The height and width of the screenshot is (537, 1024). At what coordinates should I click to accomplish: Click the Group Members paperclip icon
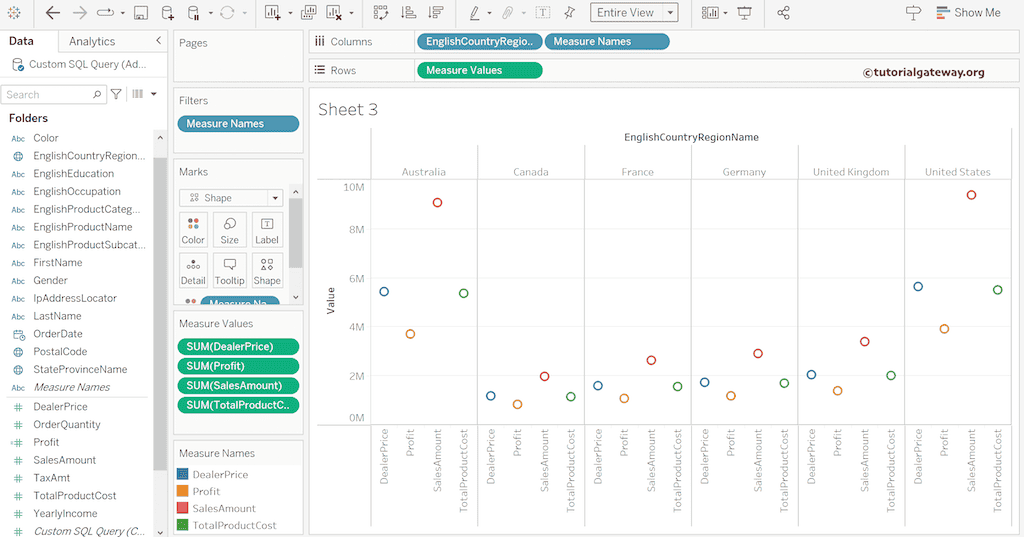tap(507, 12)
